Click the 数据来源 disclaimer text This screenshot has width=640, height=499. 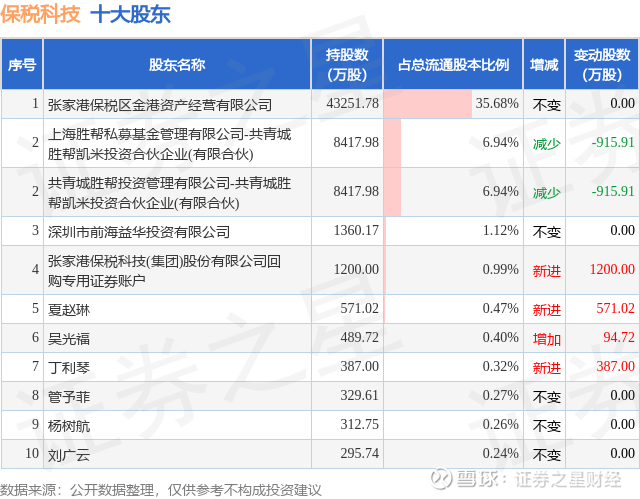coord(161,490)
